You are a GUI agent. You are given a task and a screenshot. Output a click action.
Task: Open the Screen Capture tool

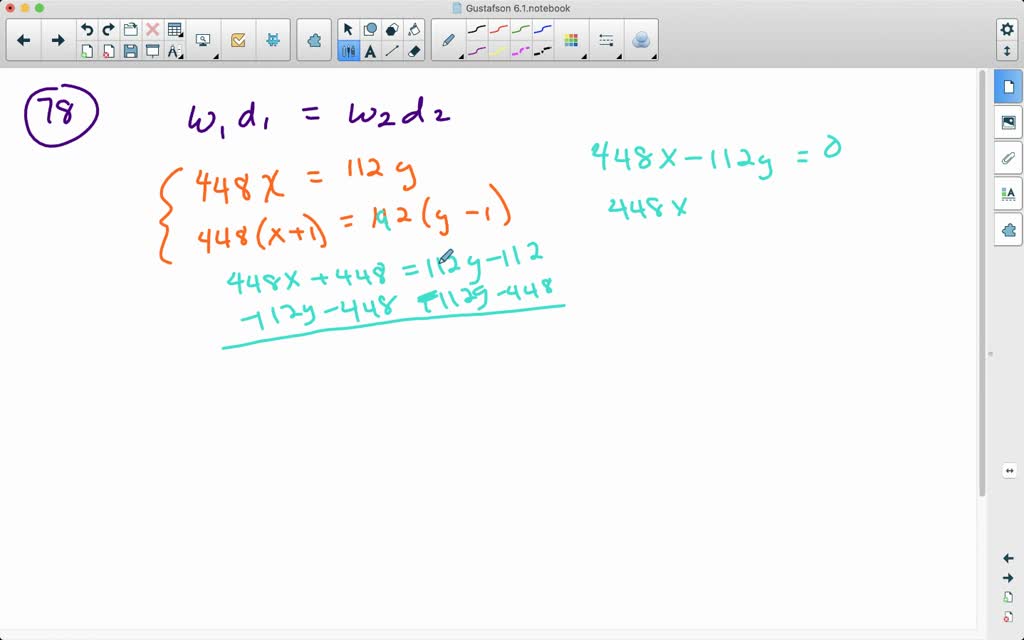[203, 39]
